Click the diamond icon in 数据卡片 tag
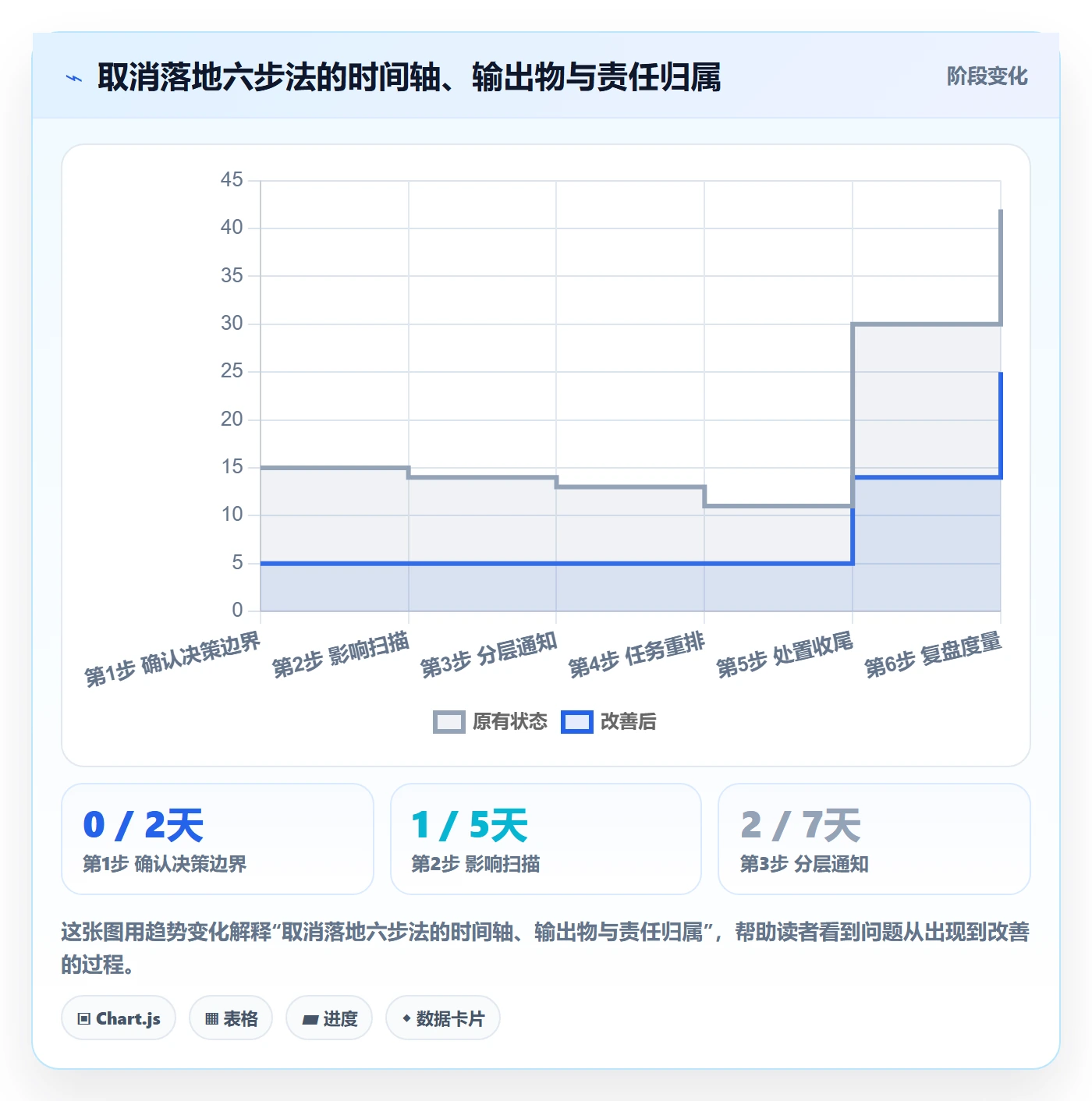The width and height of the screenshot is (1092, 1101). click(406, 1018)
